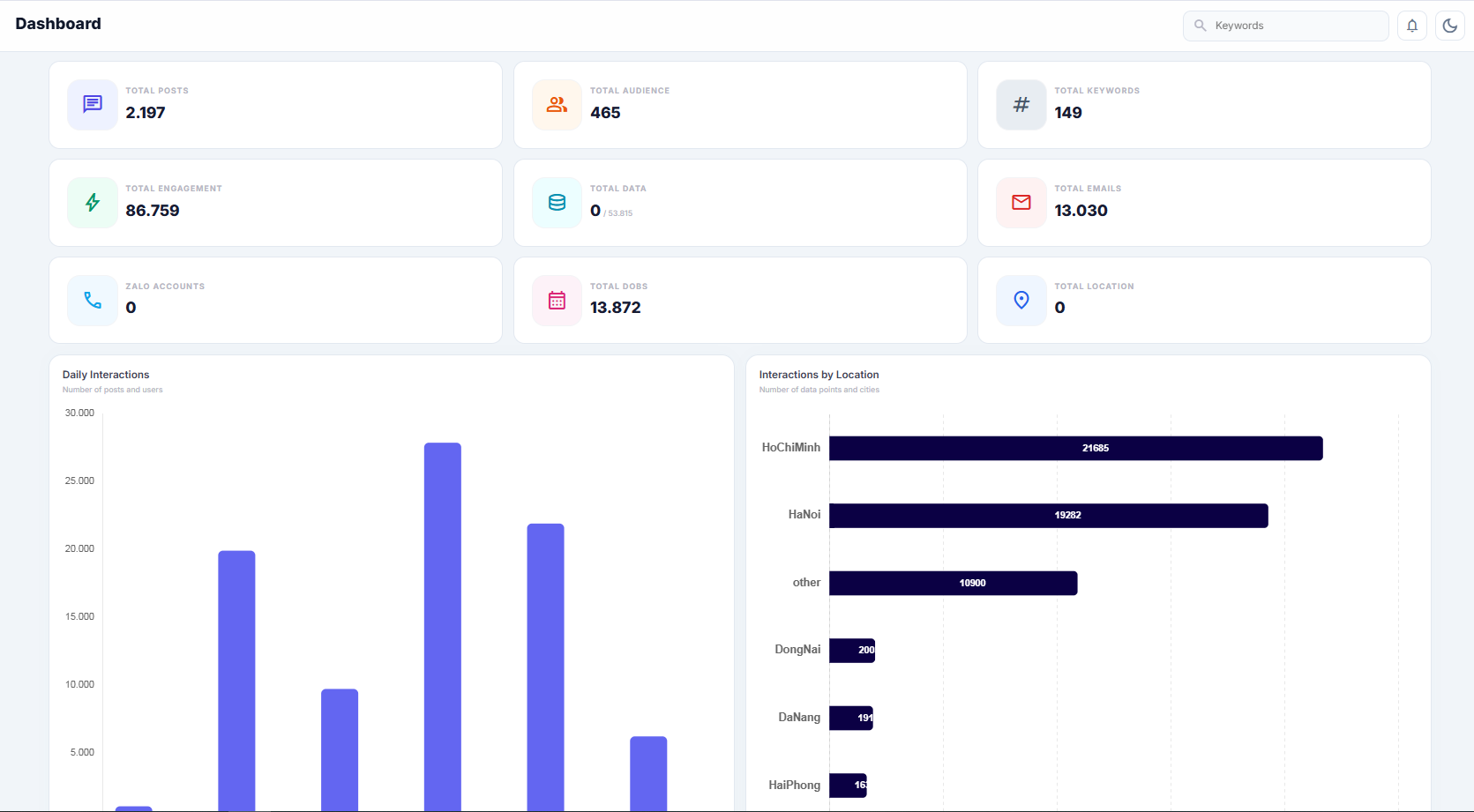Click the search magnifier icon
Screen dimensions: 1474x812
click(x=1200, y=25)
